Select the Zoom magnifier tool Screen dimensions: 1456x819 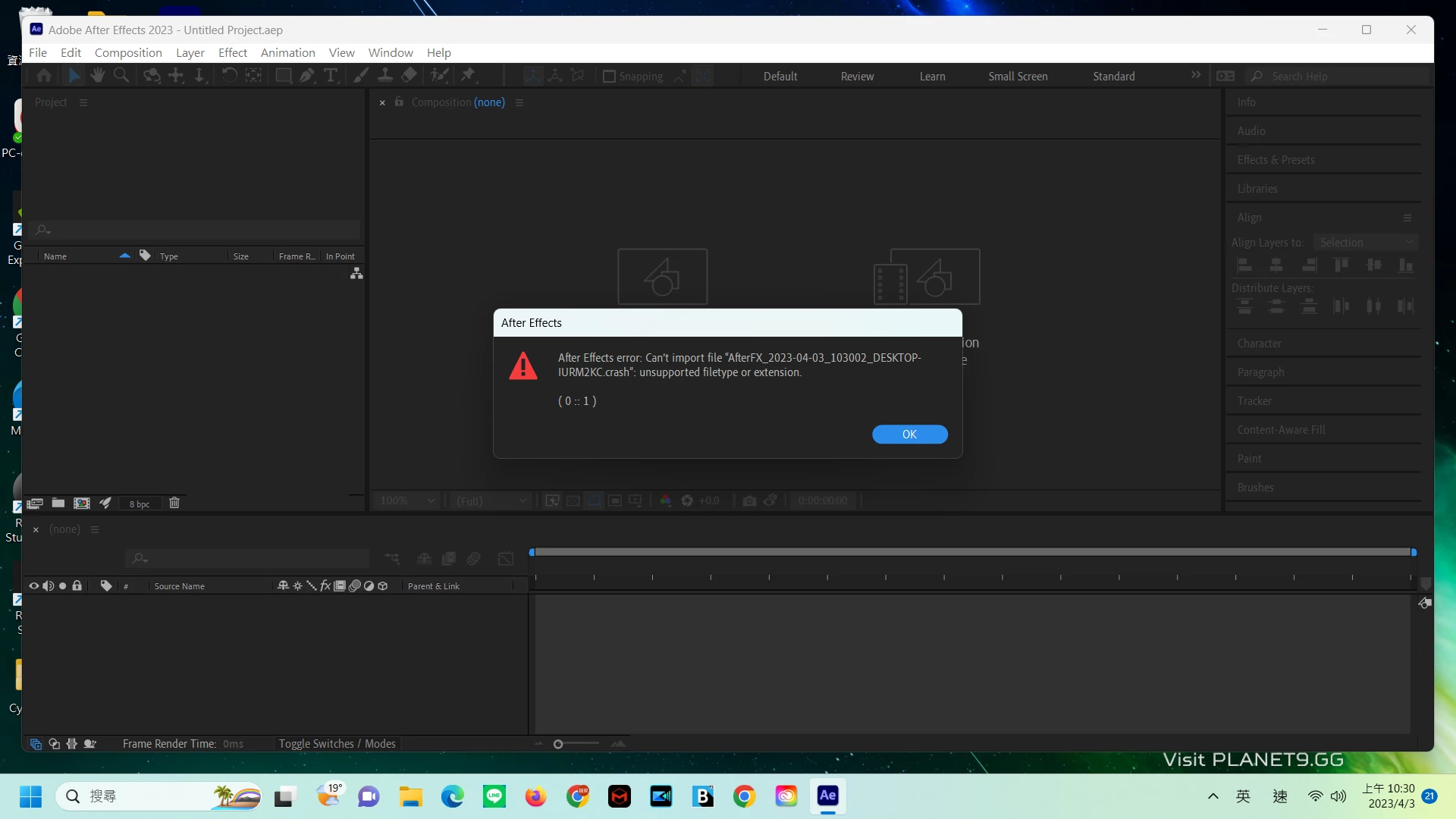coord(121,75)
